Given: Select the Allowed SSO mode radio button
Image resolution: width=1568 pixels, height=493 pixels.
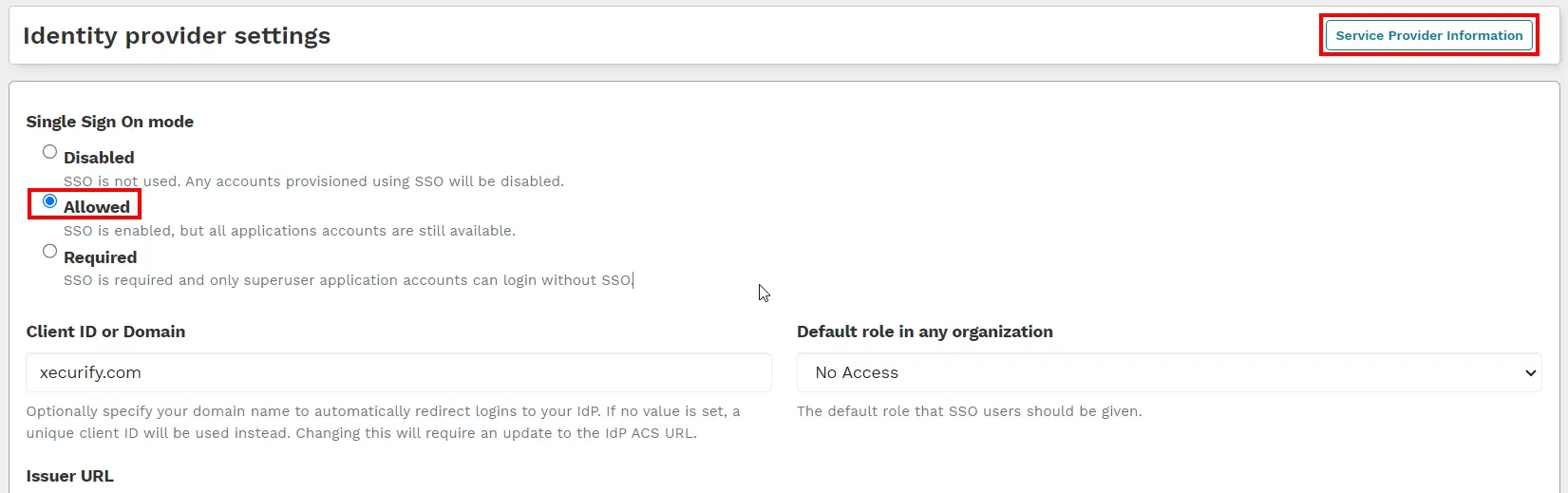Looking at the screenshot, I should [50, 201].
